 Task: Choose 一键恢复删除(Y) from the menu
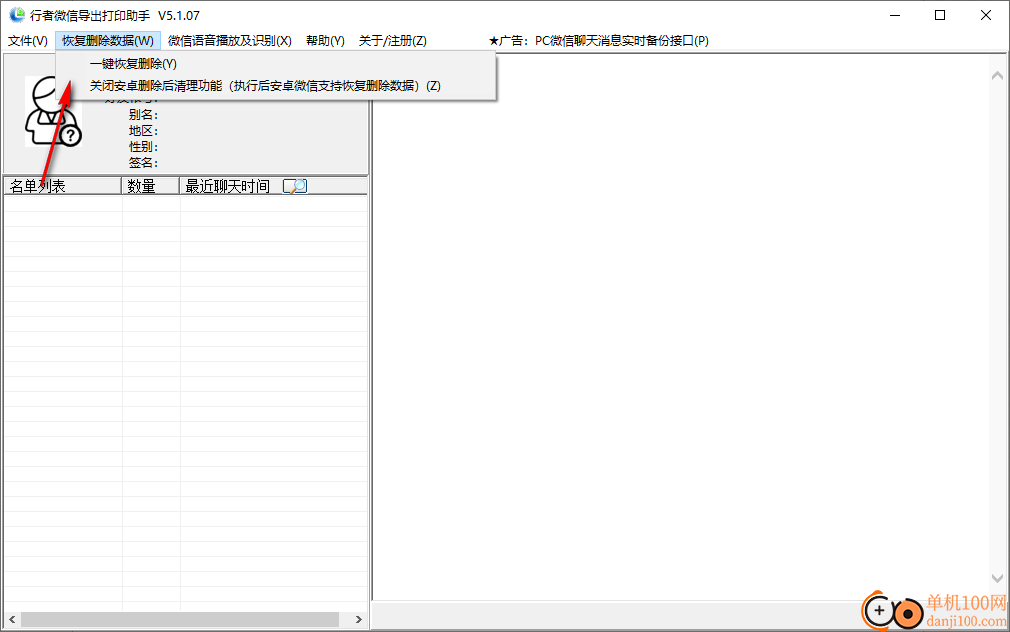pos(133,64)
